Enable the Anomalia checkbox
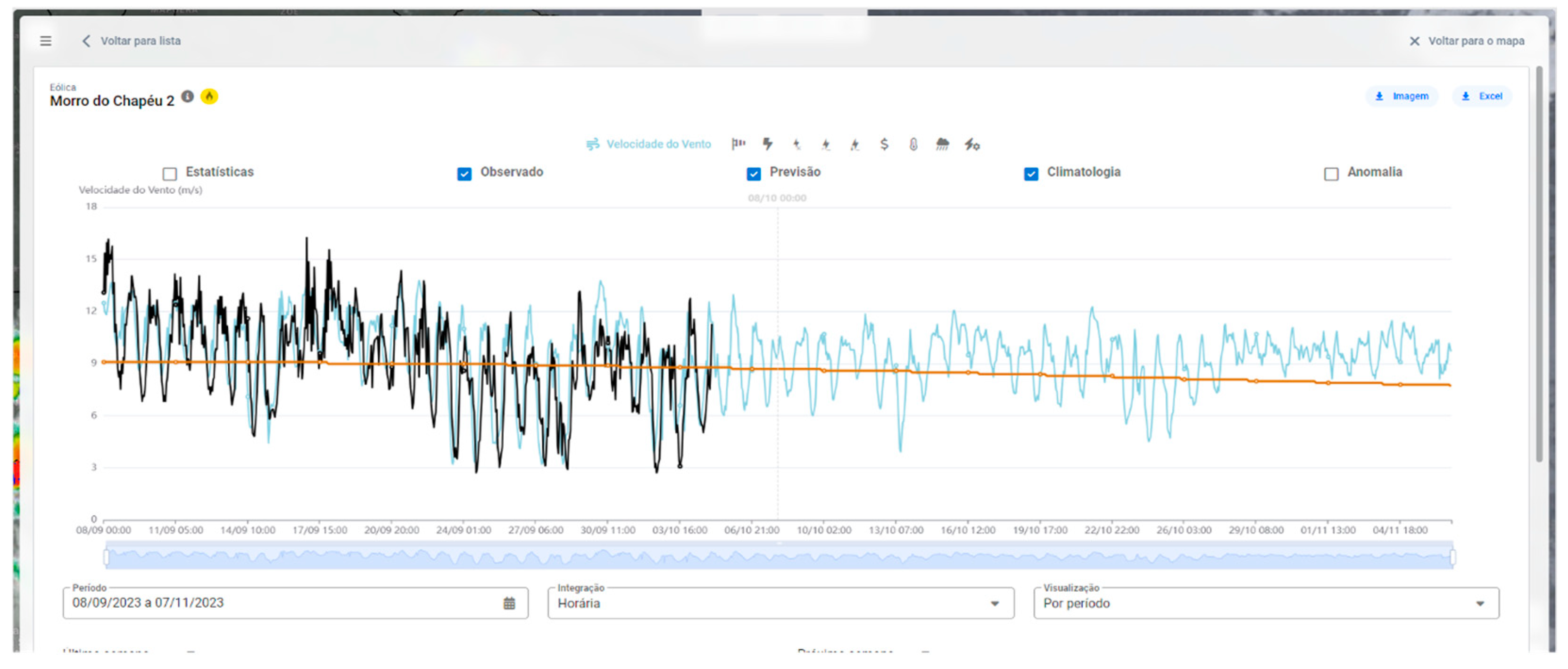 point(1331,174)
